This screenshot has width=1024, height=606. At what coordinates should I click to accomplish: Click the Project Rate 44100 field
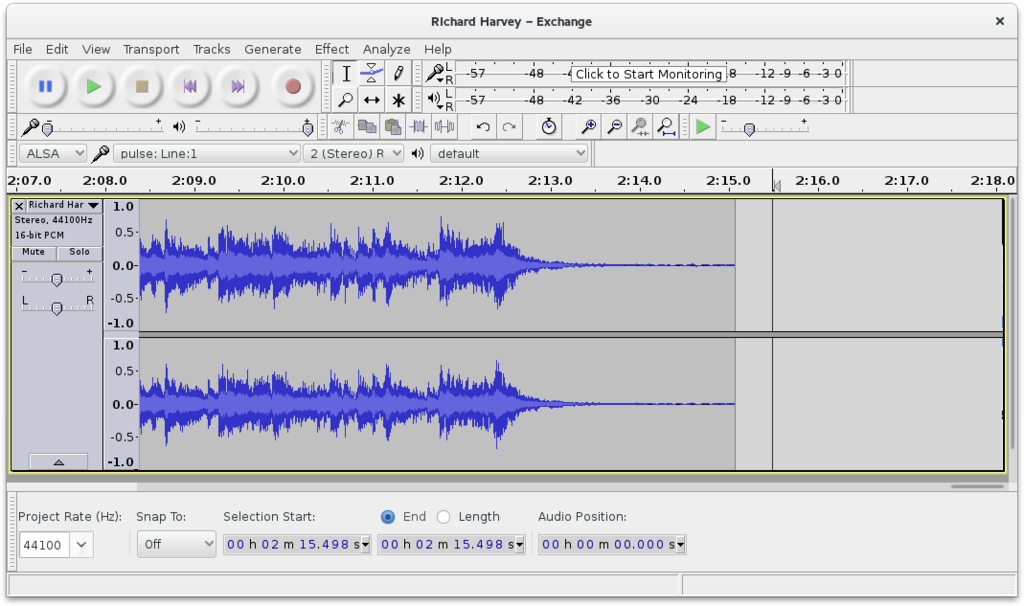tap(44, 545)
